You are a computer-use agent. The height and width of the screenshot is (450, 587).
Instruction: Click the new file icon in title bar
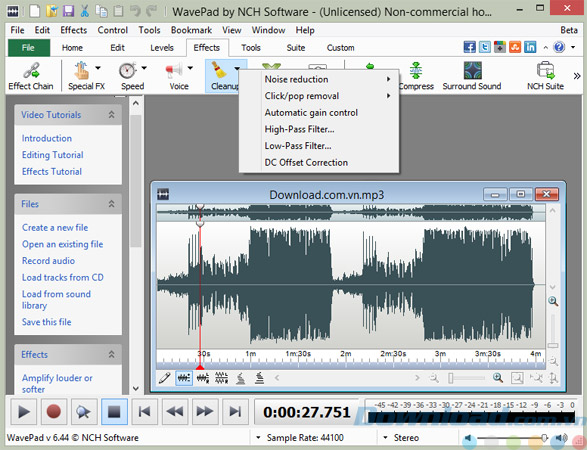pos(35,11)
